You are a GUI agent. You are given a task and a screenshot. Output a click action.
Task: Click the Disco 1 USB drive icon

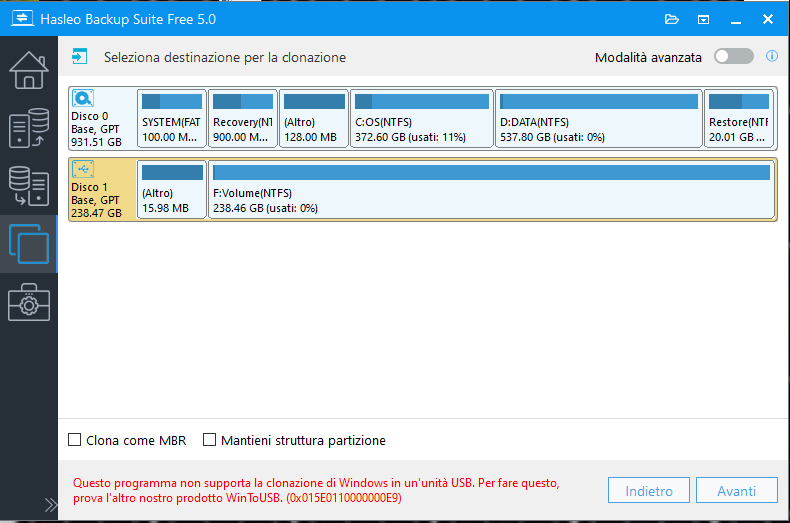[83, 169]
